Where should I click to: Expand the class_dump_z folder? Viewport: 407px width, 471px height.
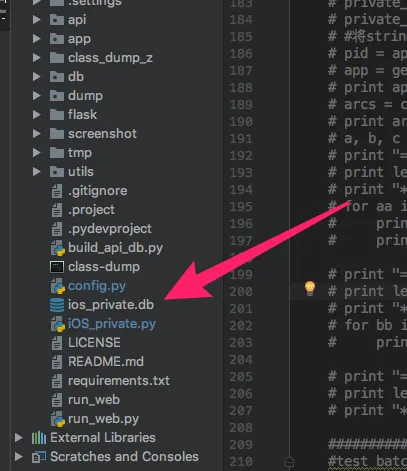36,58
